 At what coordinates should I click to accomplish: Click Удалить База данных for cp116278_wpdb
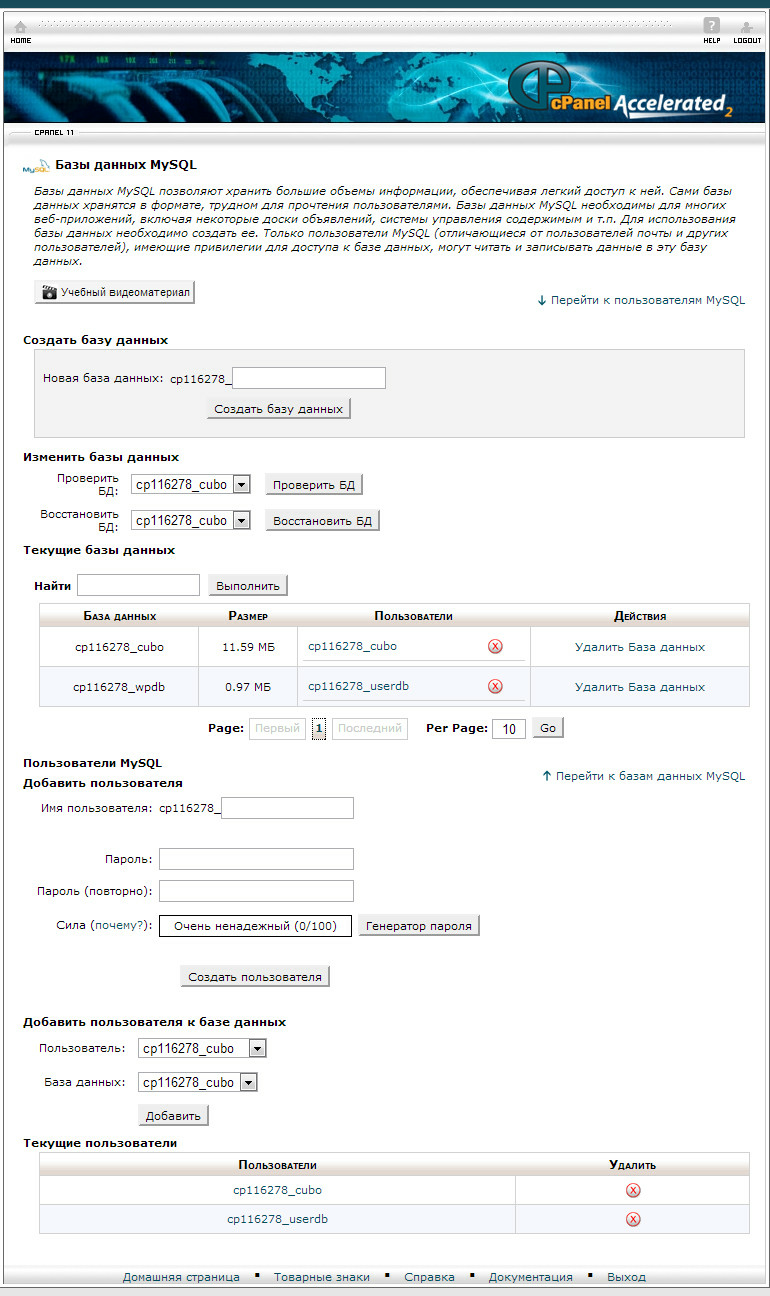click(640, 687)
